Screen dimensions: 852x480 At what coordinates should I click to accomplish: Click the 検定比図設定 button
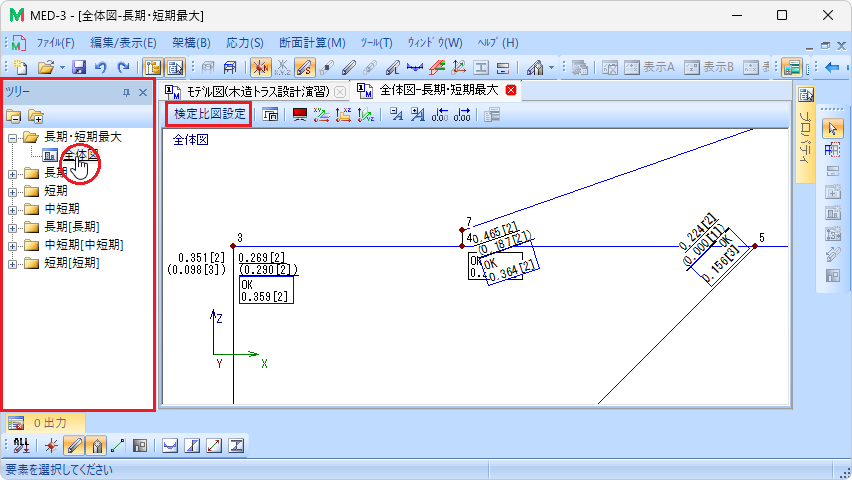pos(209,114)
